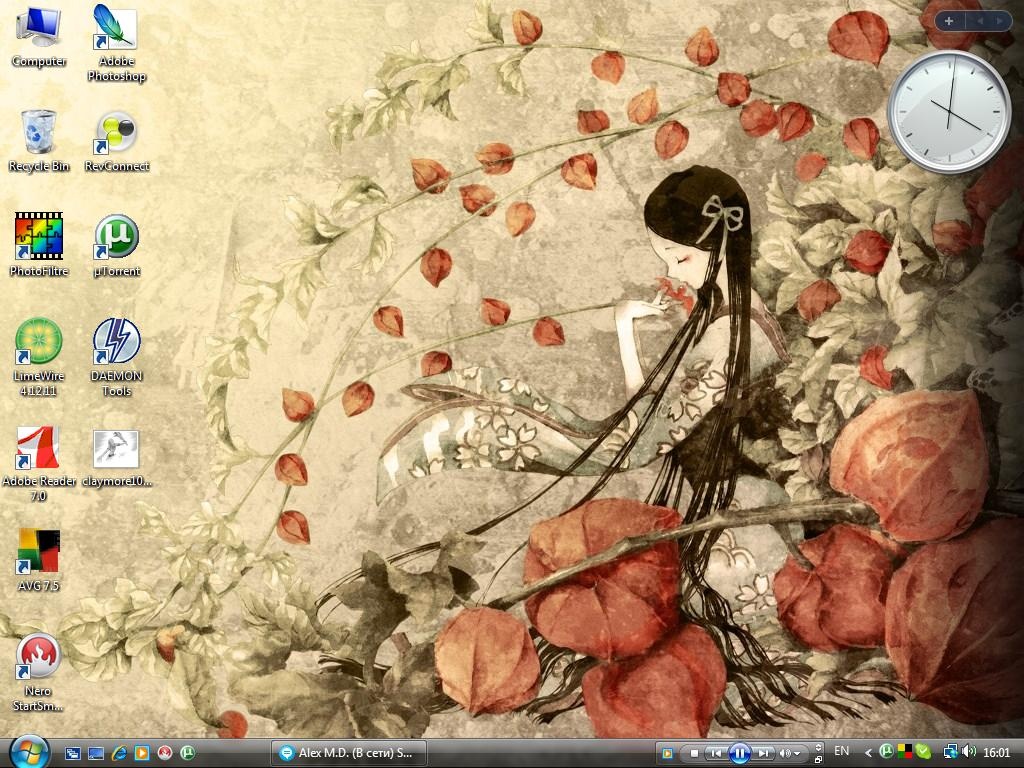This screenshot has width=1024, height=768.
Task: Open the Computer desktop icon
Action: [x=39, y=36]
